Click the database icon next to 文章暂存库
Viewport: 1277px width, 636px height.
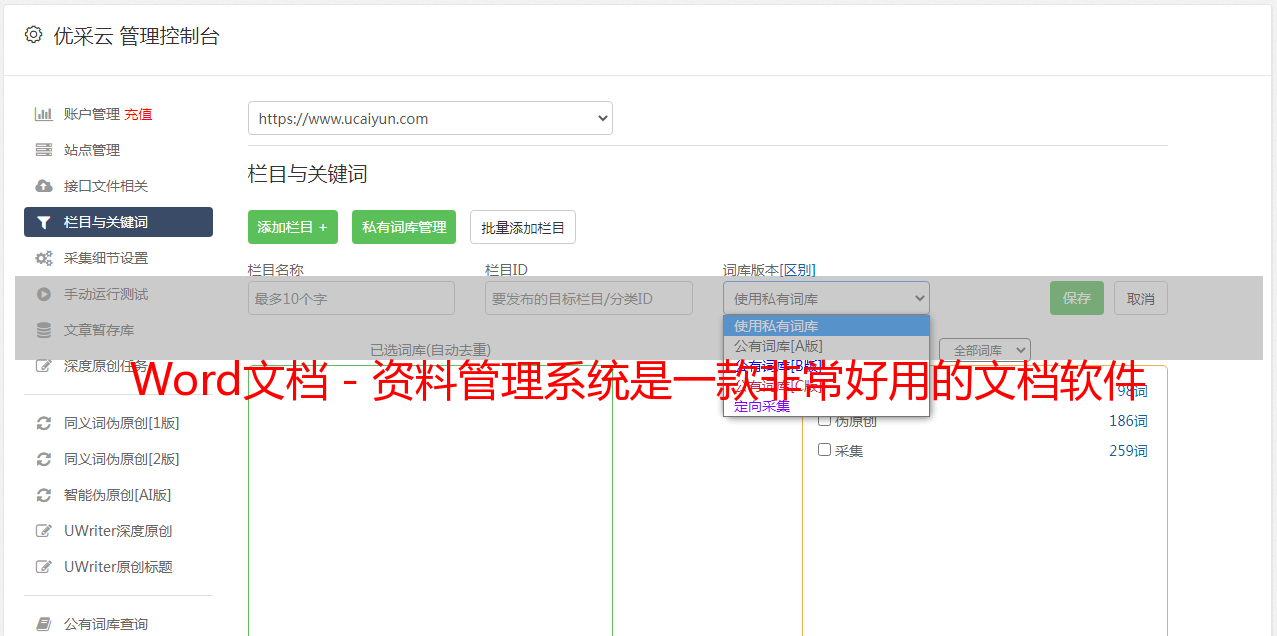[43, 330]
